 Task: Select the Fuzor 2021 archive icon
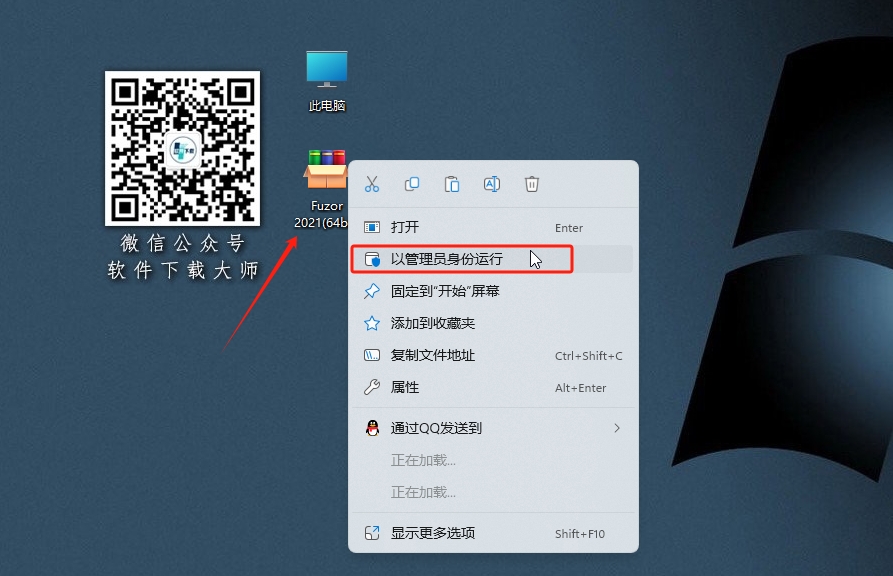326,189
